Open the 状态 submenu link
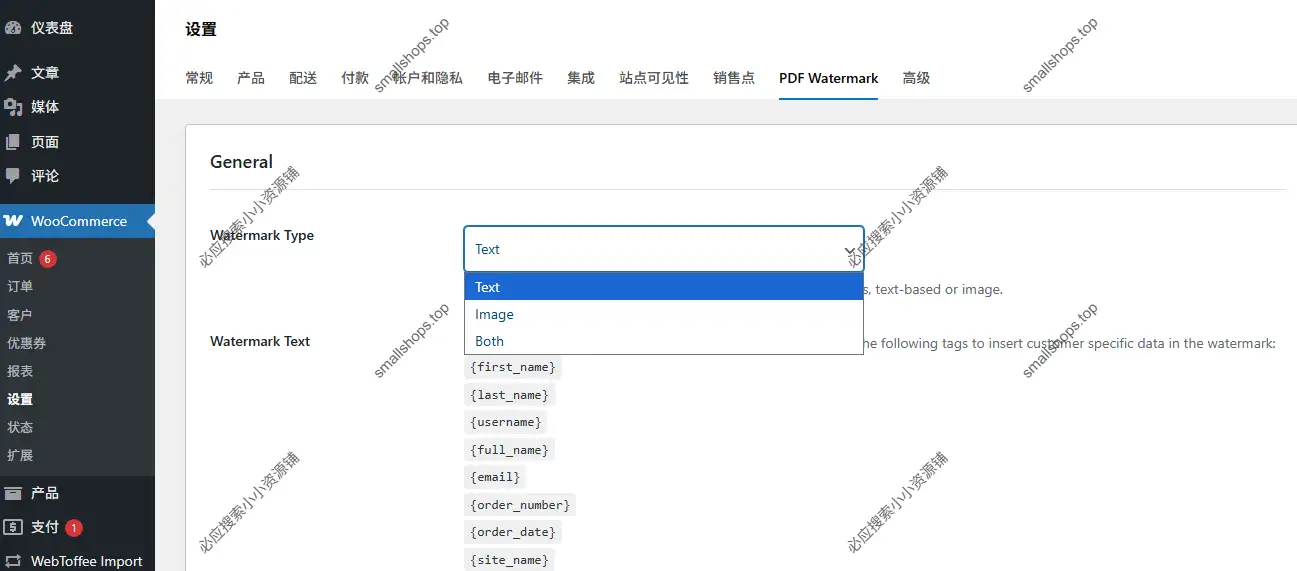This screenshot has height=571, width=1297. [x=20, y=427]
